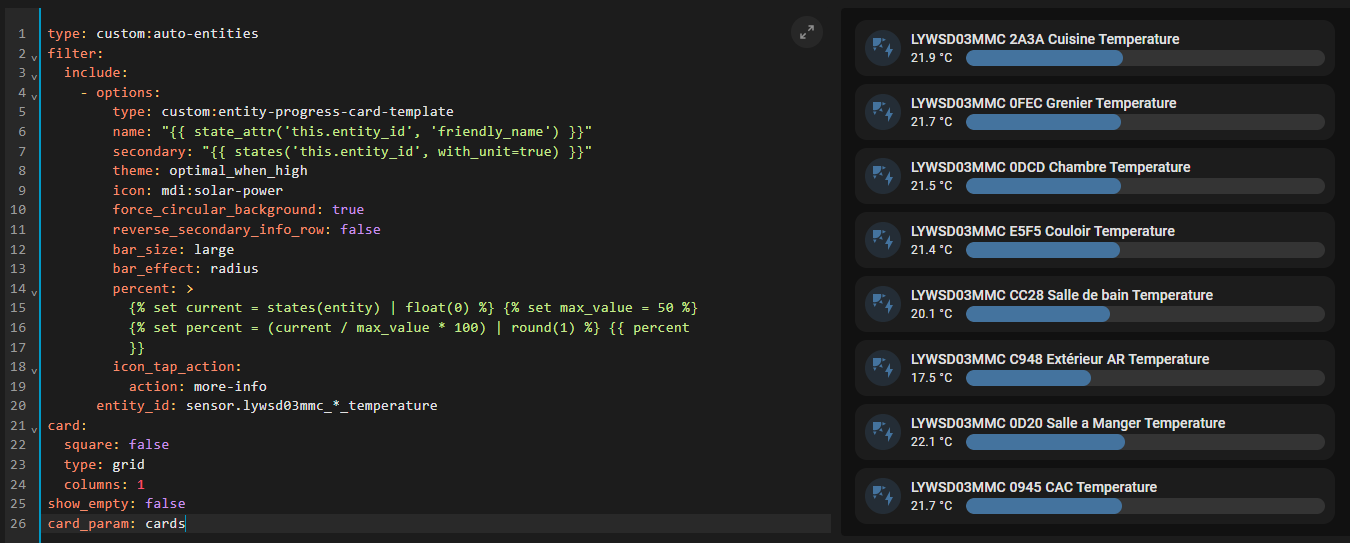Click solar-power icon on Couloir Temperature card

tap(883, 240)
